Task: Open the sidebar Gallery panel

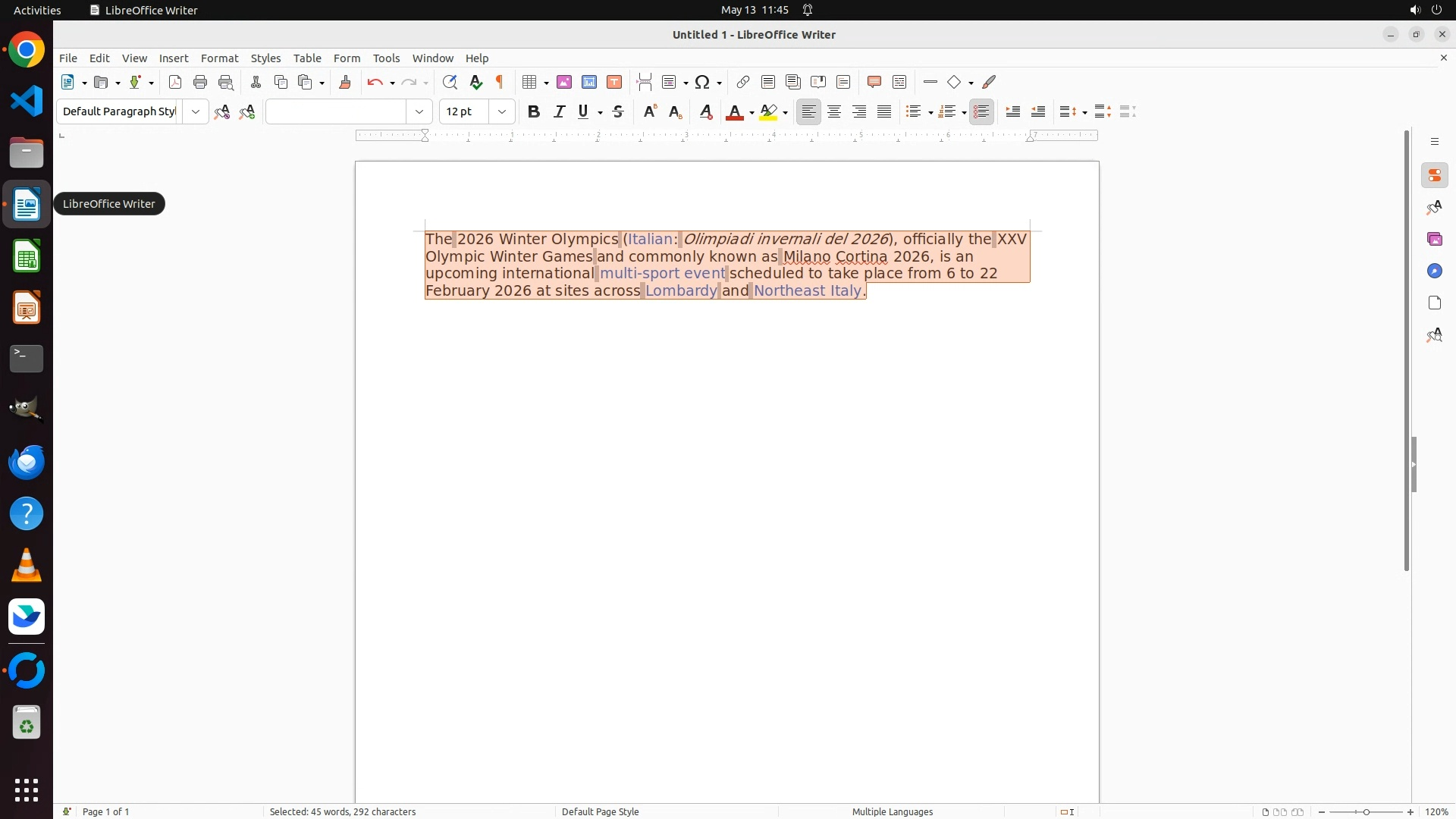Action: pyautogui.click(x=1434, y=240)
